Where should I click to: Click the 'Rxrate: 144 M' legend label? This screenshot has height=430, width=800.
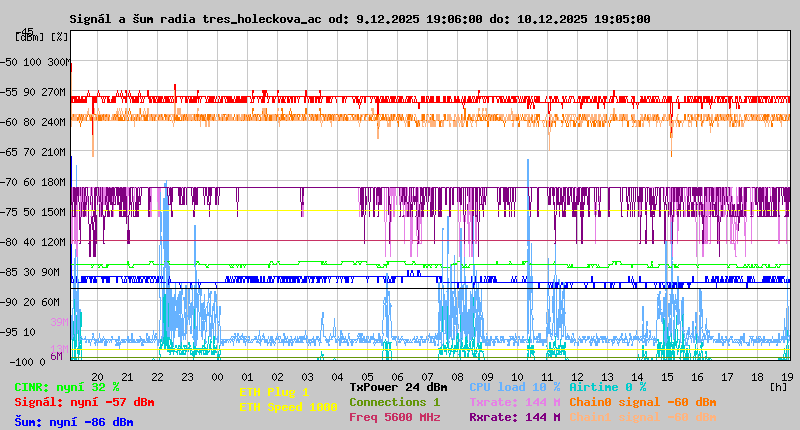515,417
